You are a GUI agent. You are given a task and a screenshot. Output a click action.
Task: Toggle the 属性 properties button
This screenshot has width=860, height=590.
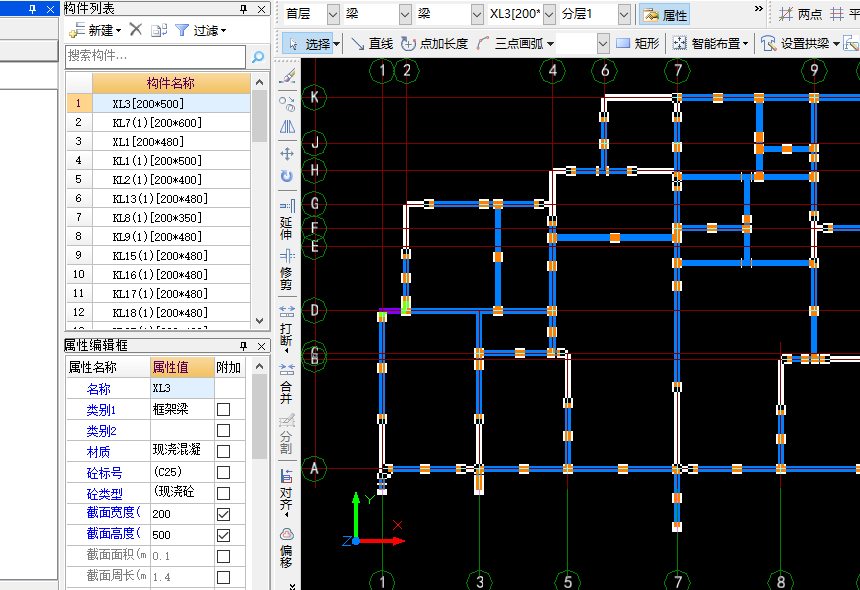[x=665, y=15]
